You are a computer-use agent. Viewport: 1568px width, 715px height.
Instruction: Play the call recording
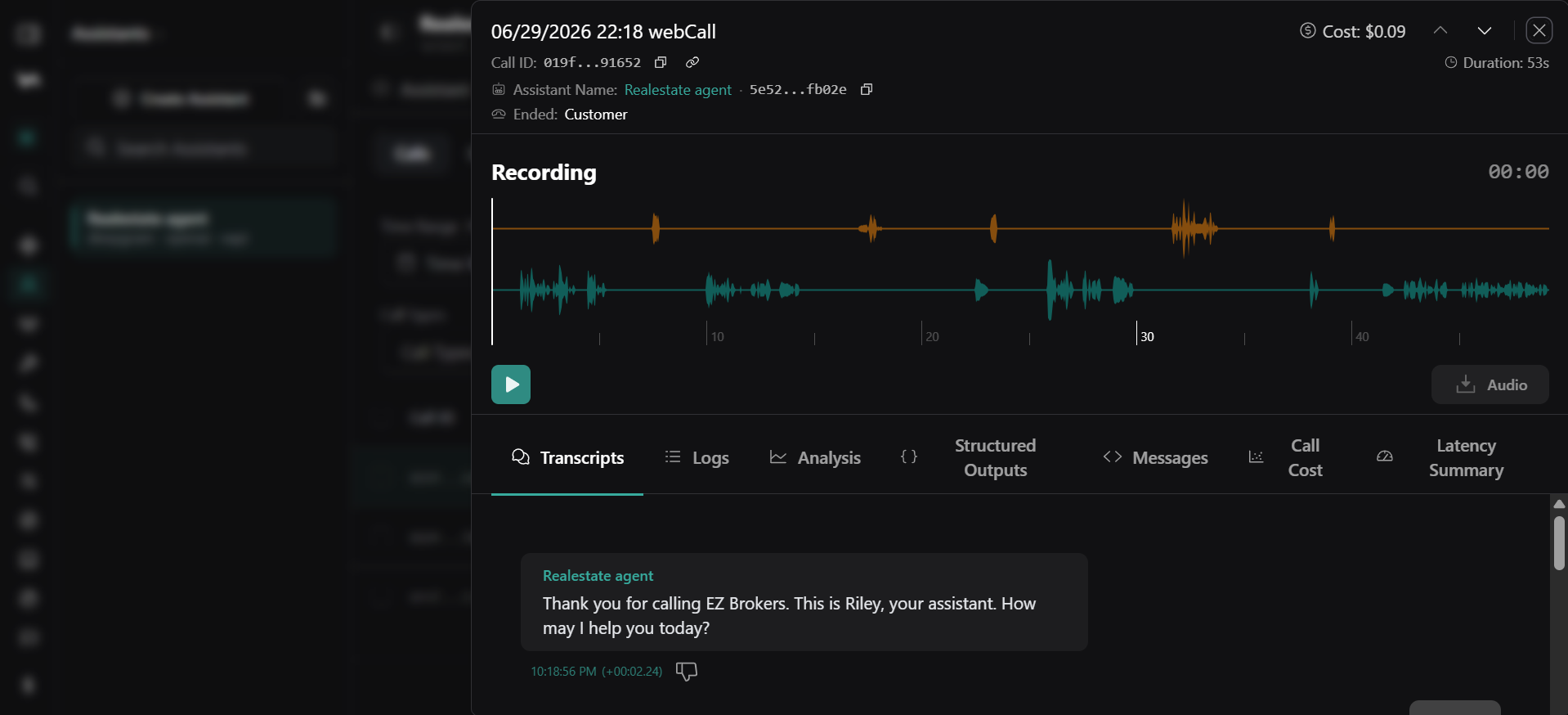pyautogui.click(x=511, y=384)
